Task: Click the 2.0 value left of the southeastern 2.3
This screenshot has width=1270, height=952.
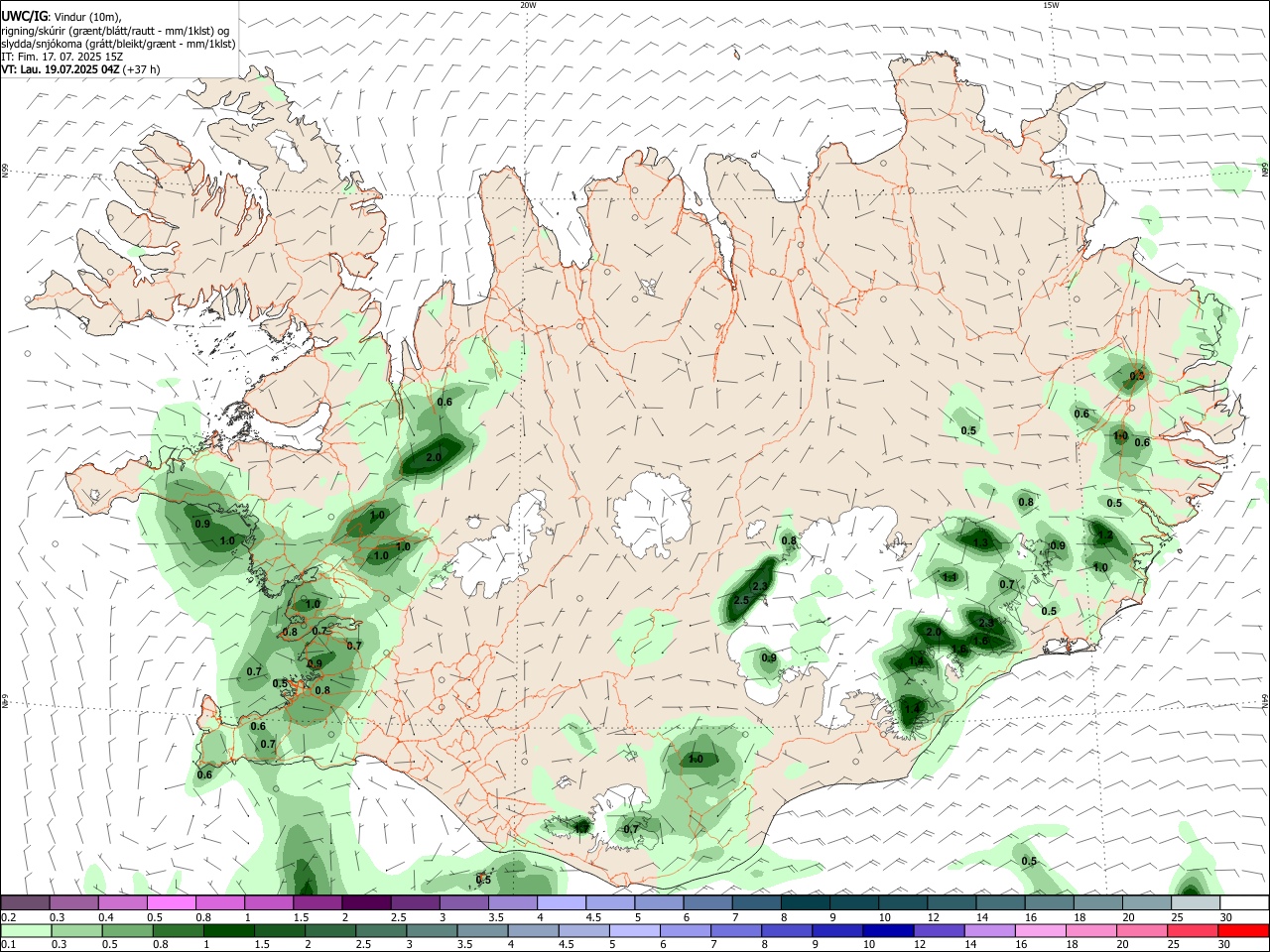Action: [x=934, y=632]
